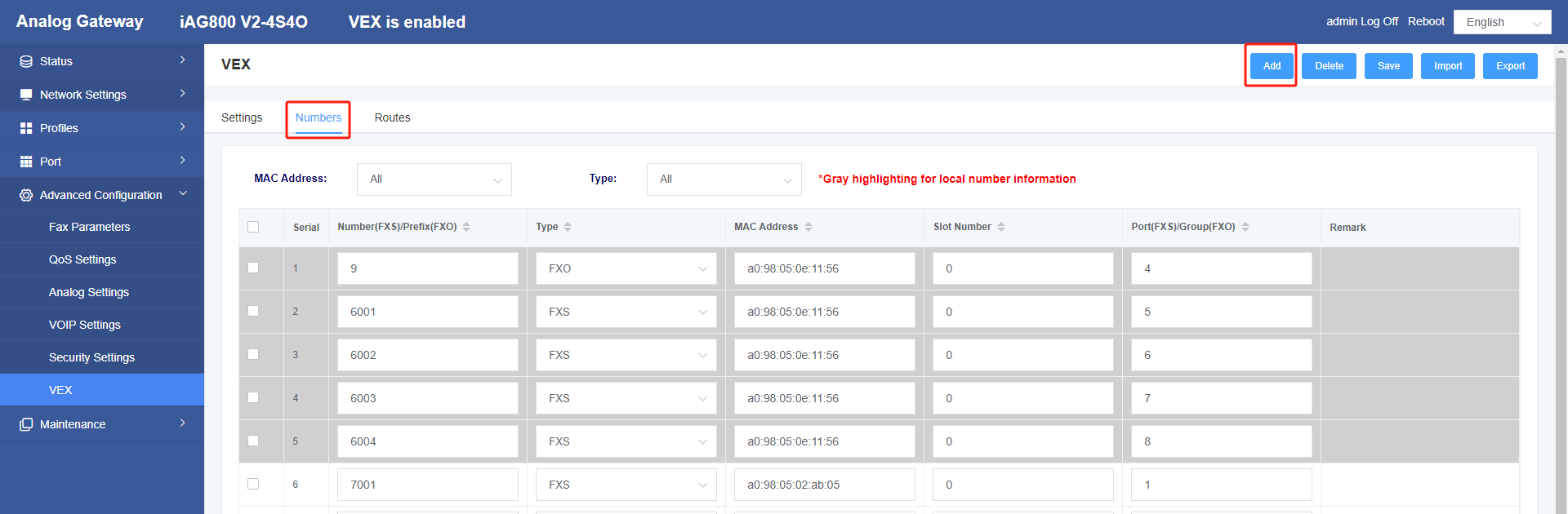Viewport: 1568px width, 514px height.
Task: Click the Profiles grid icon
Action: [26, 128]
